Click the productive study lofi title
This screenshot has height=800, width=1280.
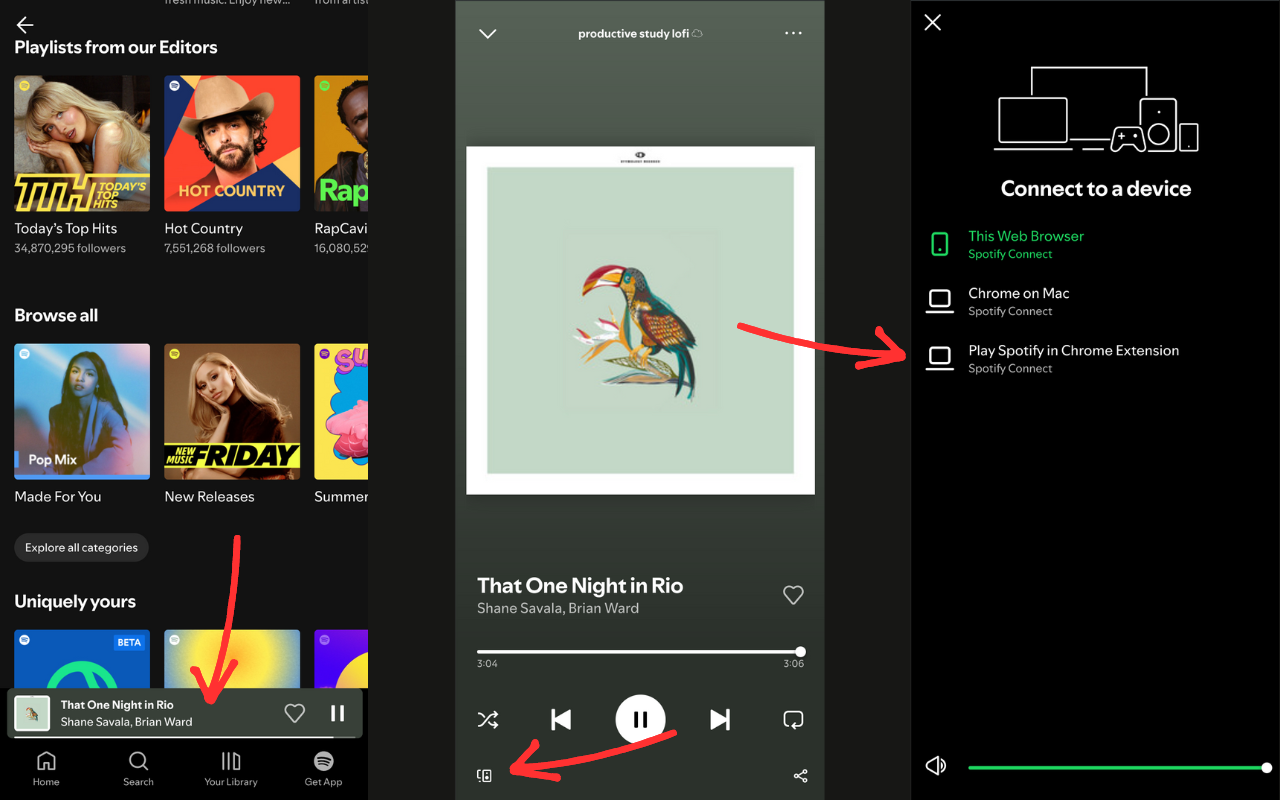tap(640, 34)
